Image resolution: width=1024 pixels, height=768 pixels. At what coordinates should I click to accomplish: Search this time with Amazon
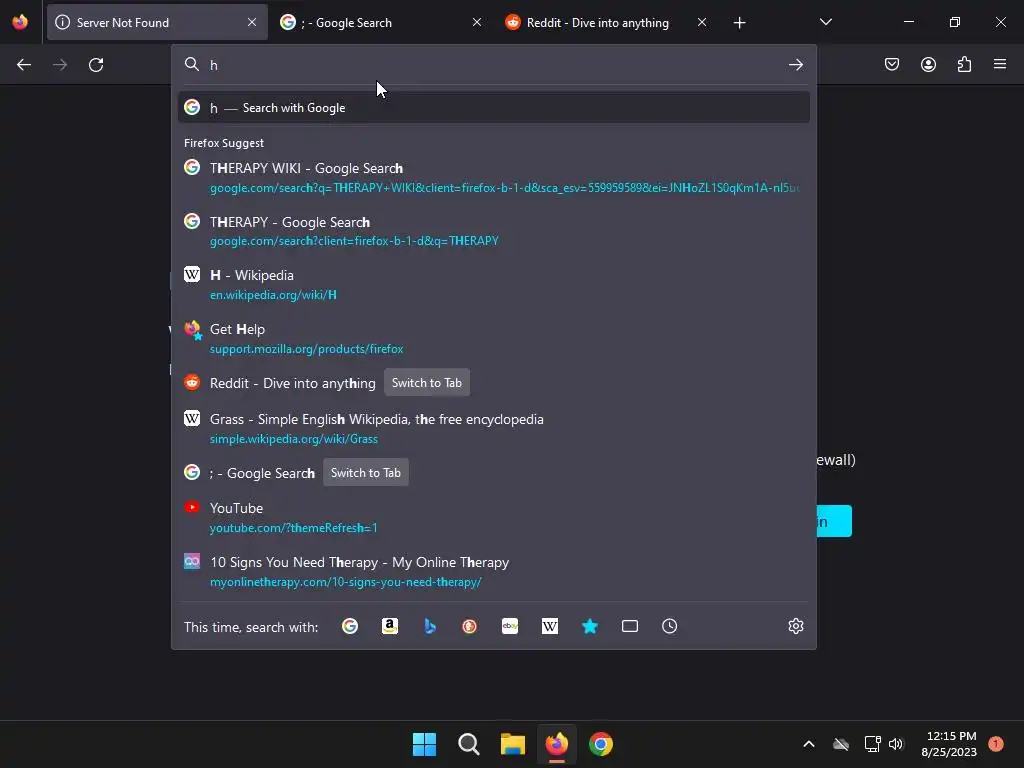390,626
